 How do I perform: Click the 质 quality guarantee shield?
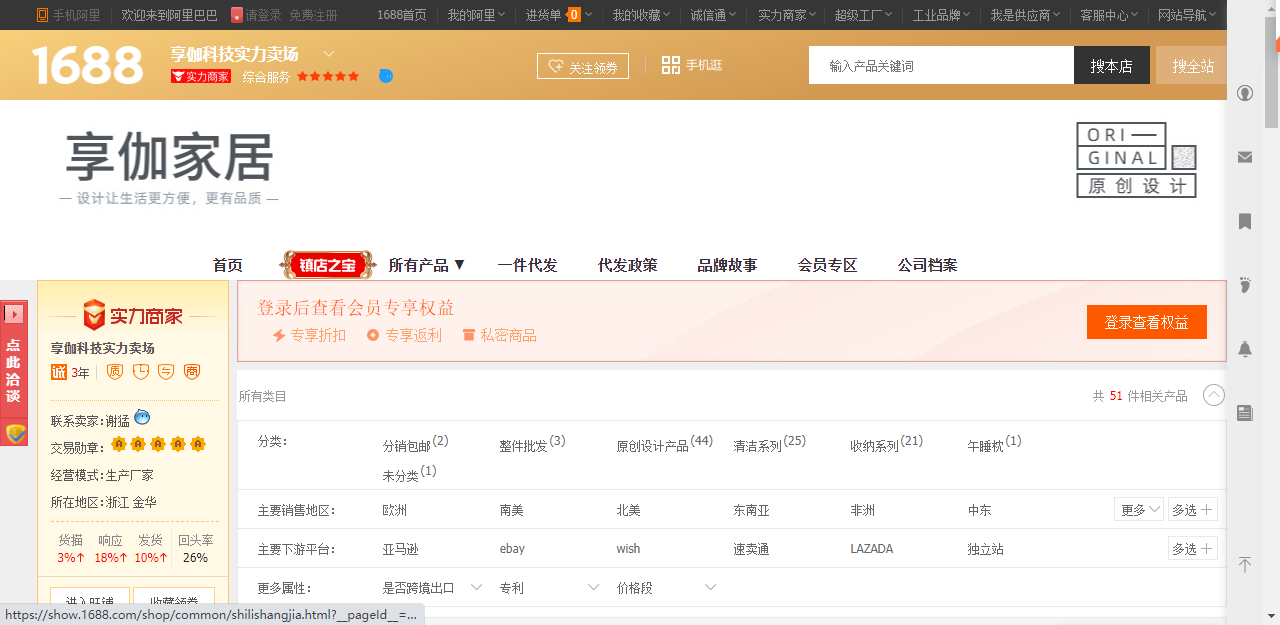pyautogui.click(x=115, y=372)
